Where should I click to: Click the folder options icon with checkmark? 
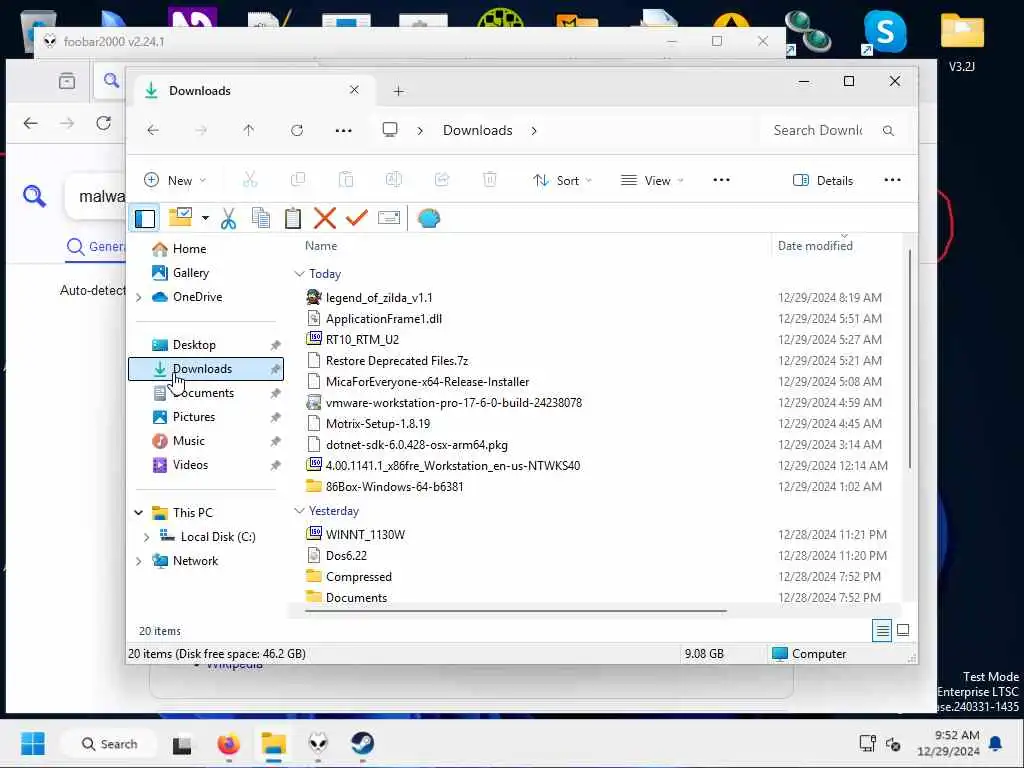[180, 217]
